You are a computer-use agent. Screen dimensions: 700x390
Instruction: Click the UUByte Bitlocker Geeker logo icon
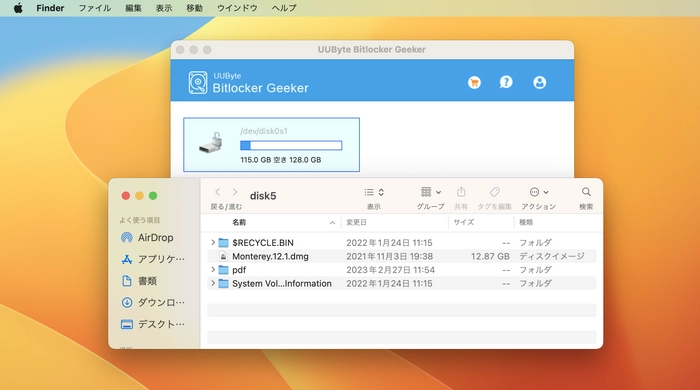(198, 83)
